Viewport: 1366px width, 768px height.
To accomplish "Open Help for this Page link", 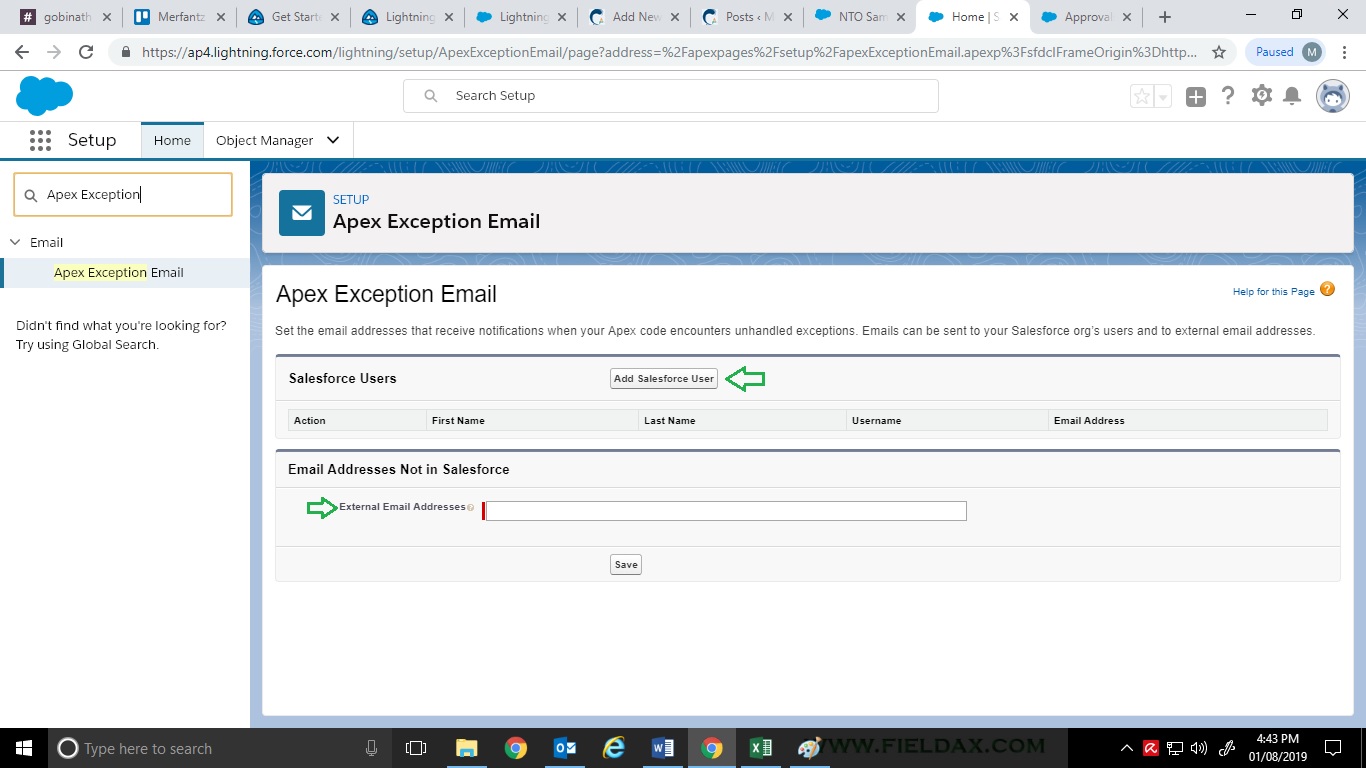I will (1274, 292).
